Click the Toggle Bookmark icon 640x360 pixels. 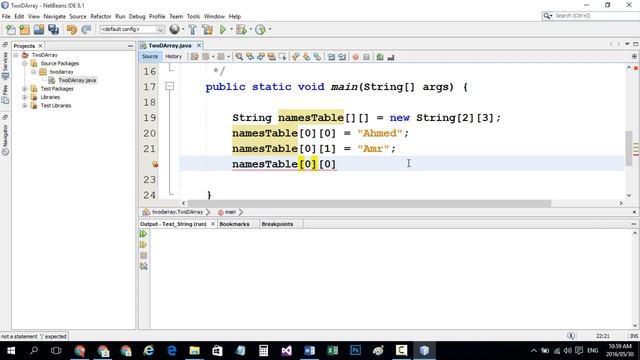coord(317,57)
